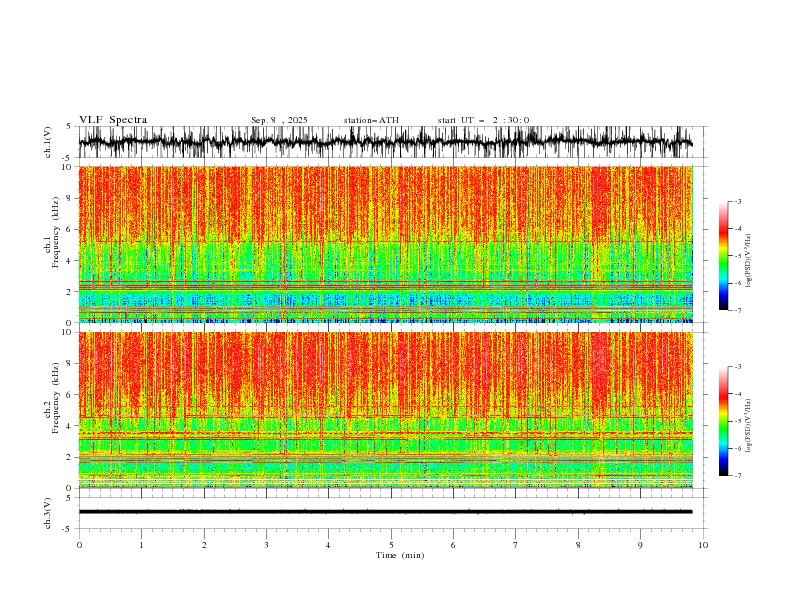Click the ch.2 spectrogram panel
792x612 pixels.
(385, 410)
